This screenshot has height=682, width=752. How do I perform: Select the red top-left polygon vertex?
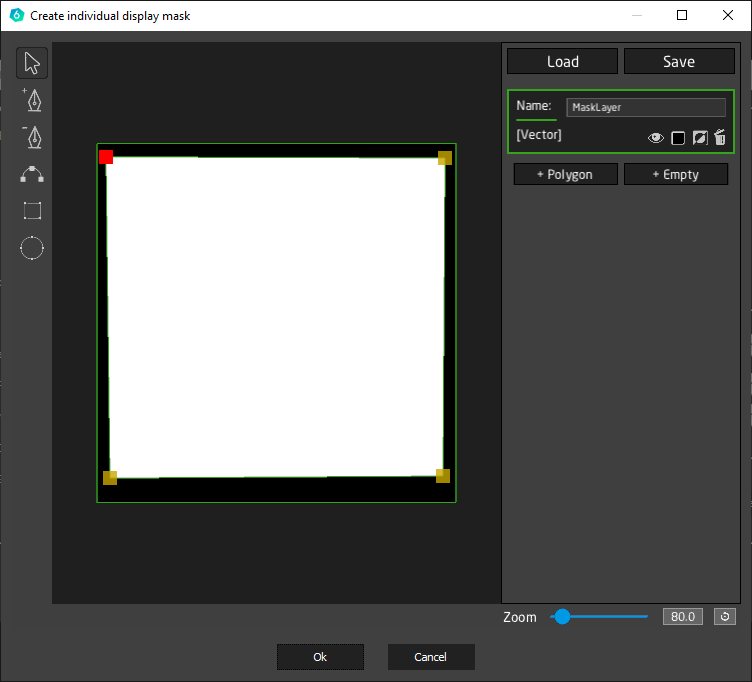click(106, 157)
